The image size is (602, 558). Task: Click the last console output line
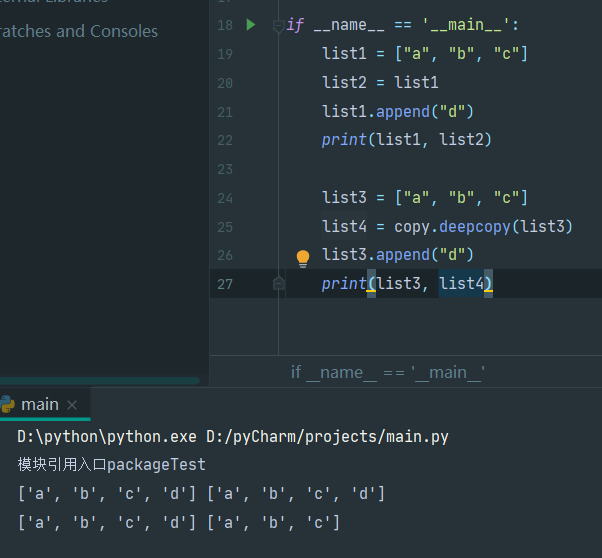(179, 523)
